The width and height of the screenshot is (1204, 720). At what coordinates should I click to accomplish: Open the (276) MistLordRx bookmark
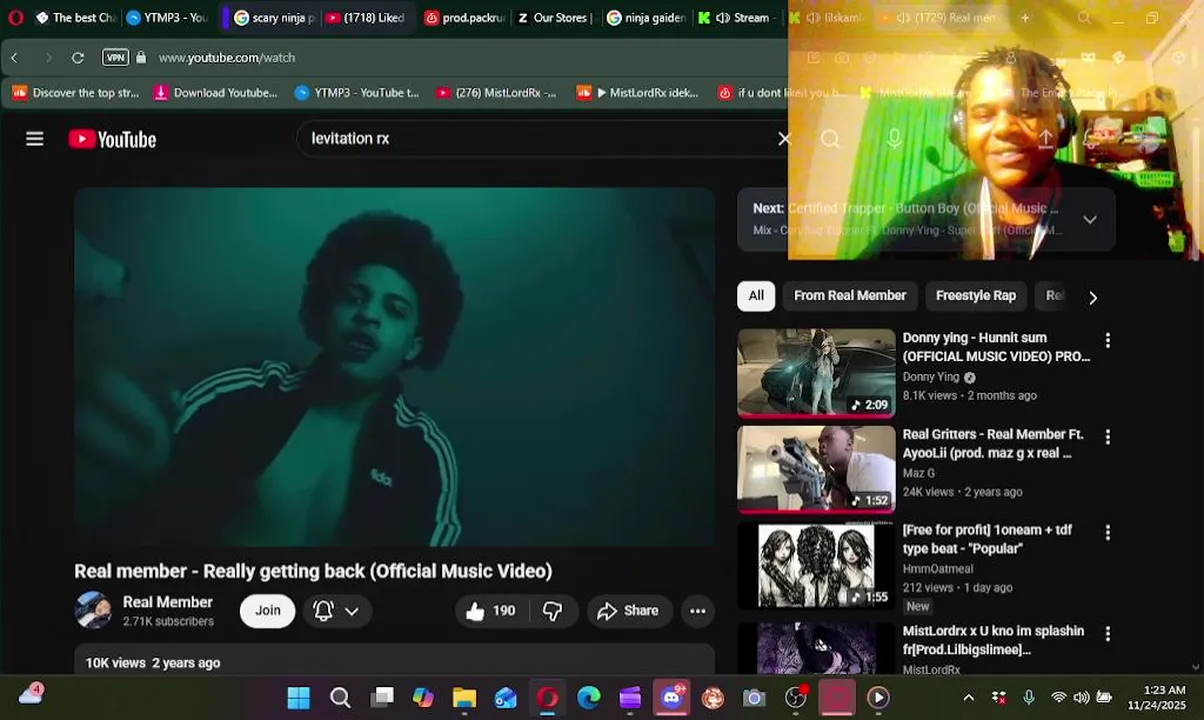[x=496, y=93]
